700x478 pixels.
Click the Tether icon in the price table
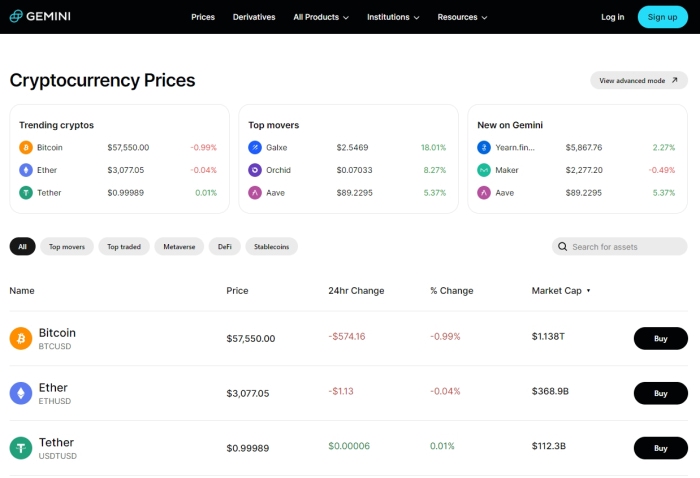(21, 448)
